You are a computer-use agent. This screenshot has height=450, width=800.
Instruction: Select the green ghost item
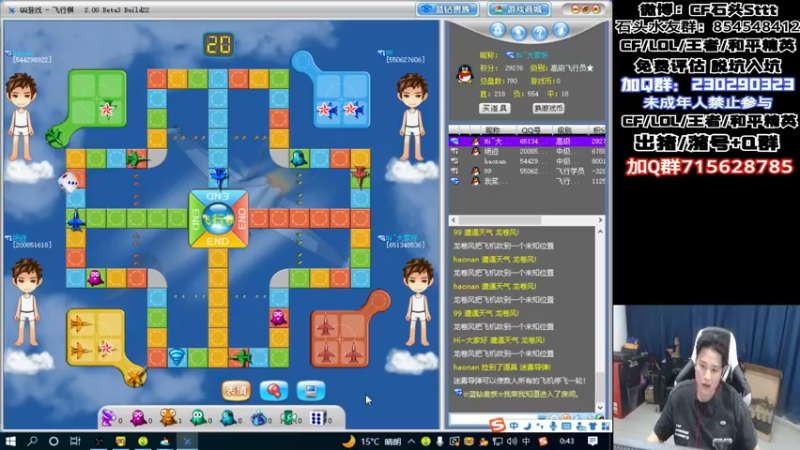(198, 418)
